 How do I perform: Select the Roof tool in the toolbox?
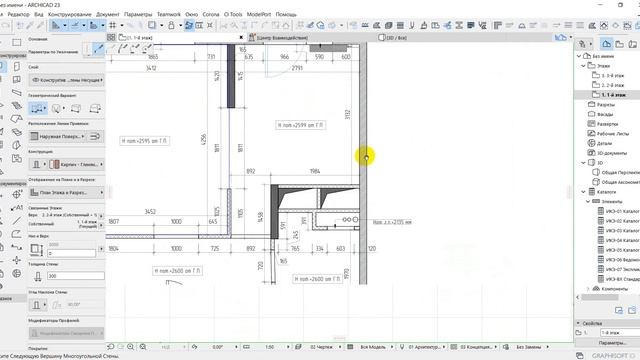coord(17,119)
